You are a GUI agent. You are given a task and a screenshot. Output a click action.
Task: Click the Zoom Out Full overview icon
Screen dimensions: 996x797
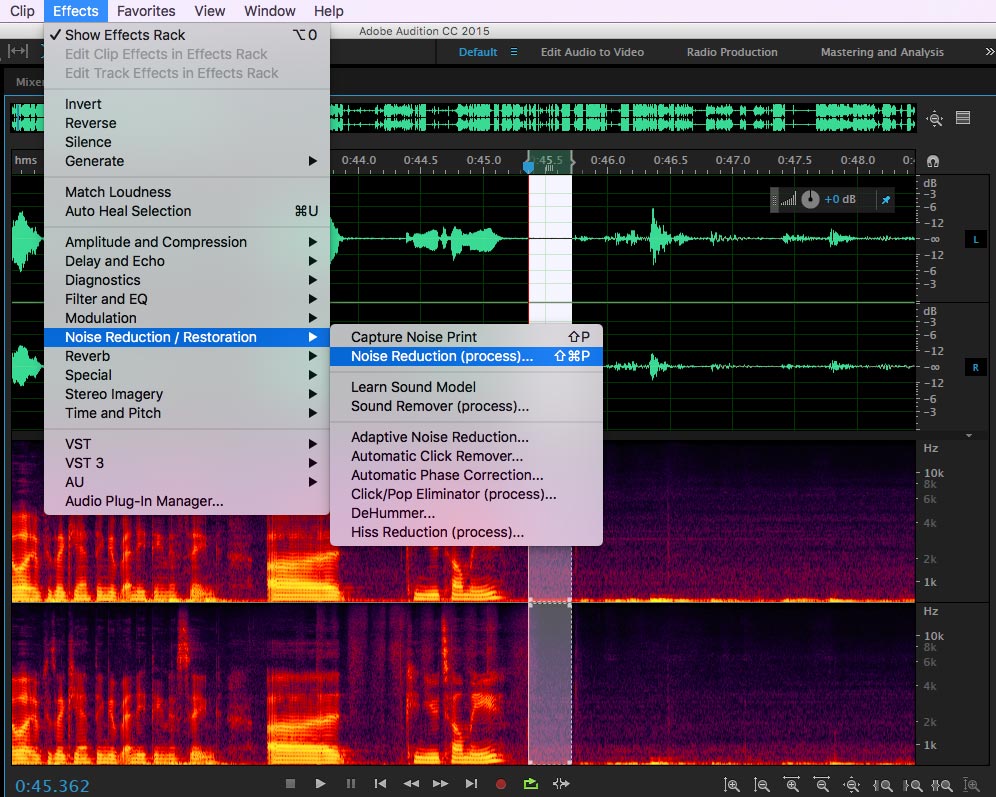pyautogui.click(x=935, y=118)
